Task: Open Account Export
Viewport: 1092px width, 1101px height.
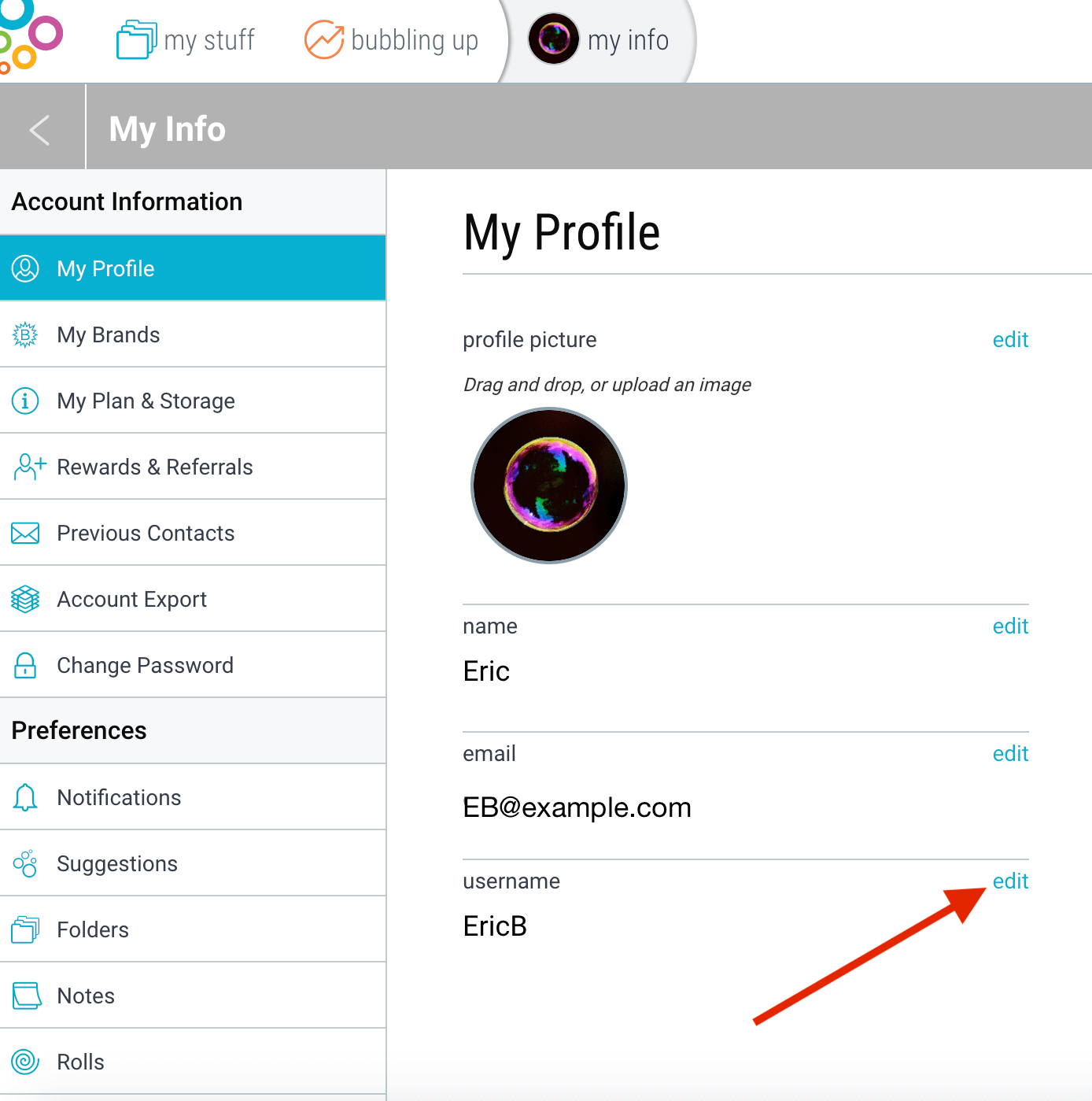Action: click(193, 599)
